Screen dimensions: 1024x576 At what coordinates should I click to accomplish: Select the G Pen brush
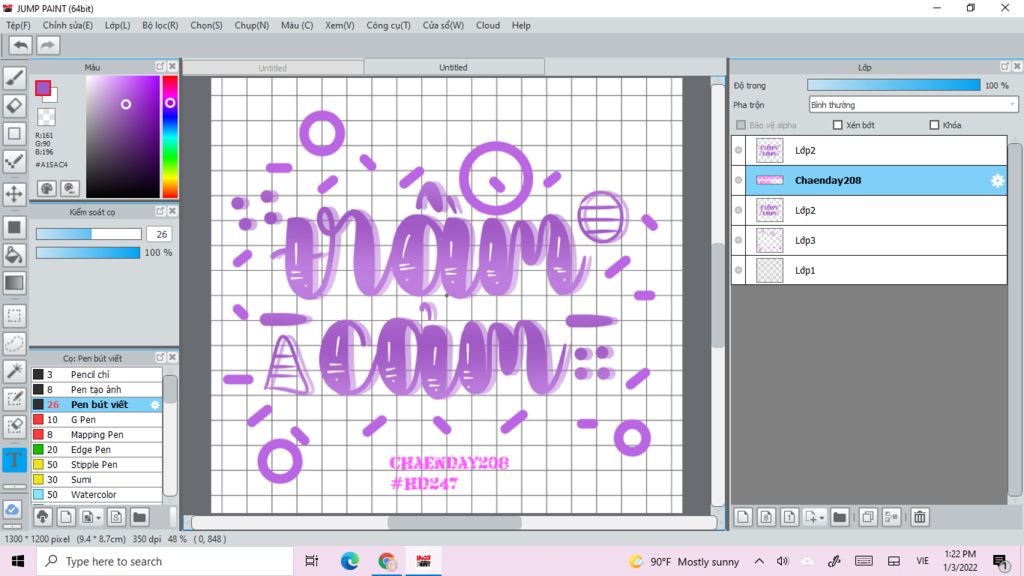(97, 420)
